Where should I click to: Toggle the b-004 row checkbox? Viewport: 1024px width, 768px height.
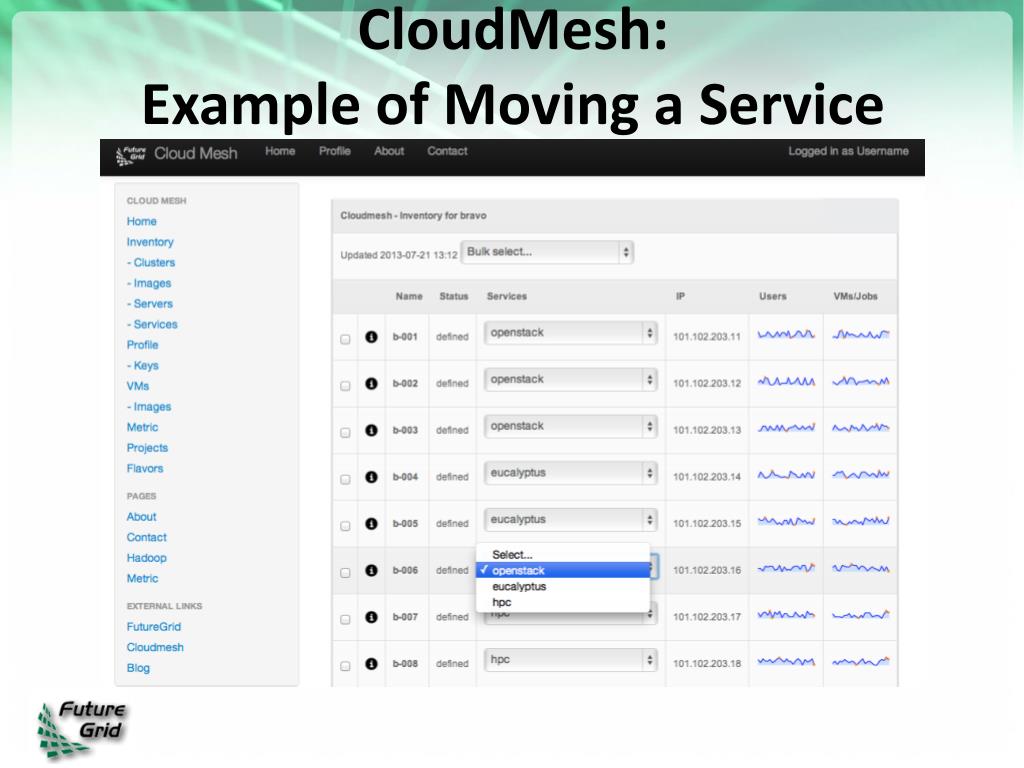pos(345,479)
